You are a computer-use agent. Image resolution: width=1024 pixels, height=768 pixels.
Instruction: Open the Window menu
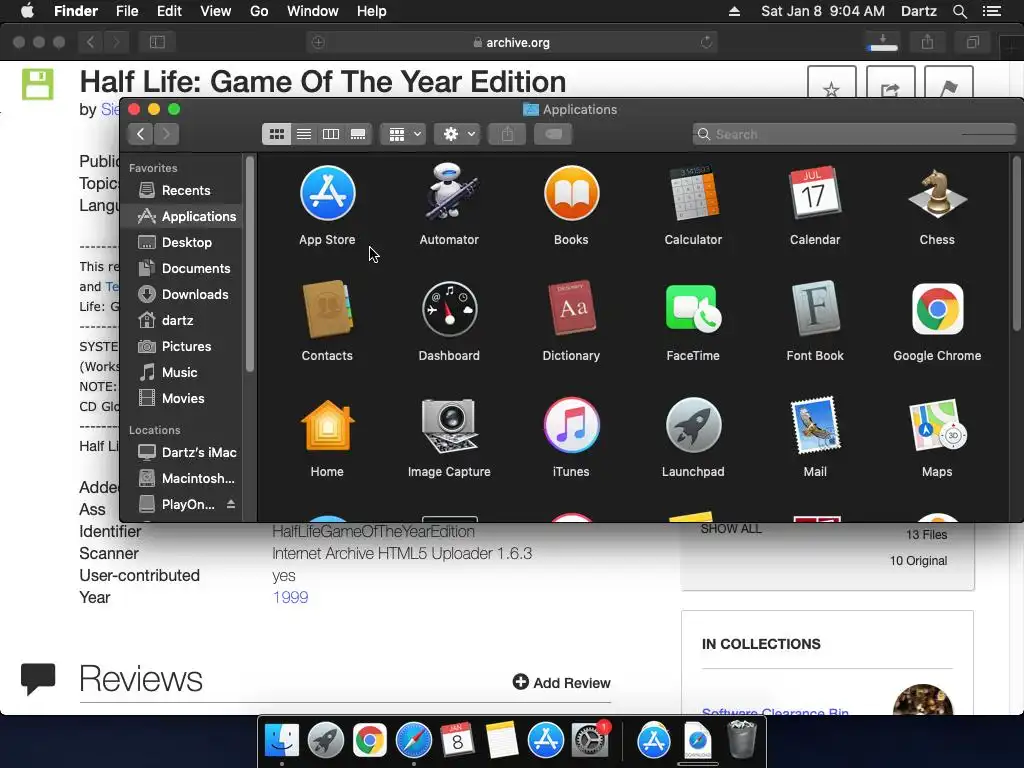tap(313, 11)
